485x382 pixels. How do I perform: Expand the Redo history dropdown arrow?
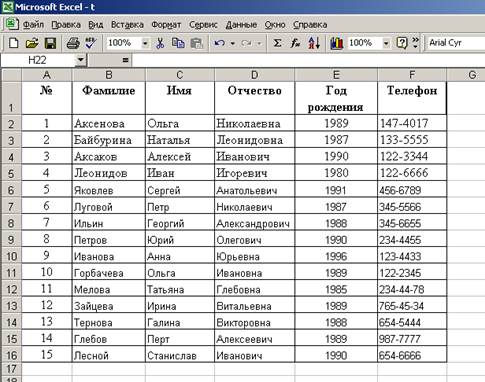259,43
